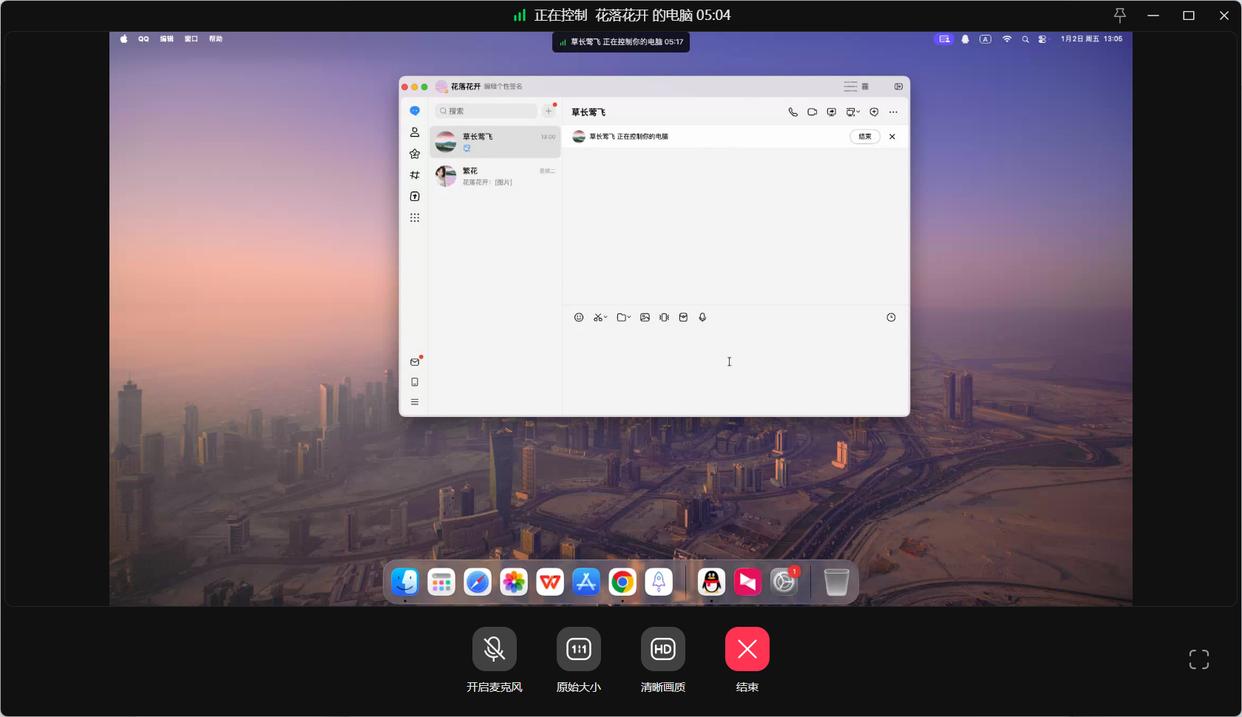Open the 窗口 menu in menu bar
The width and height of the screenshot is (1242, 717).
point(191,39)
